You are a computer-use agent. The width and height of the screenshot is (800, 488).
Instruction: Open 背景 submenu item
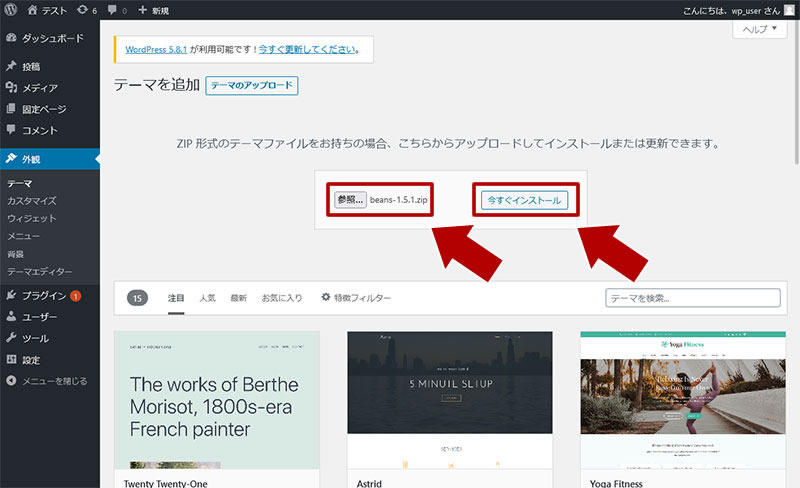tap(15, 254)
